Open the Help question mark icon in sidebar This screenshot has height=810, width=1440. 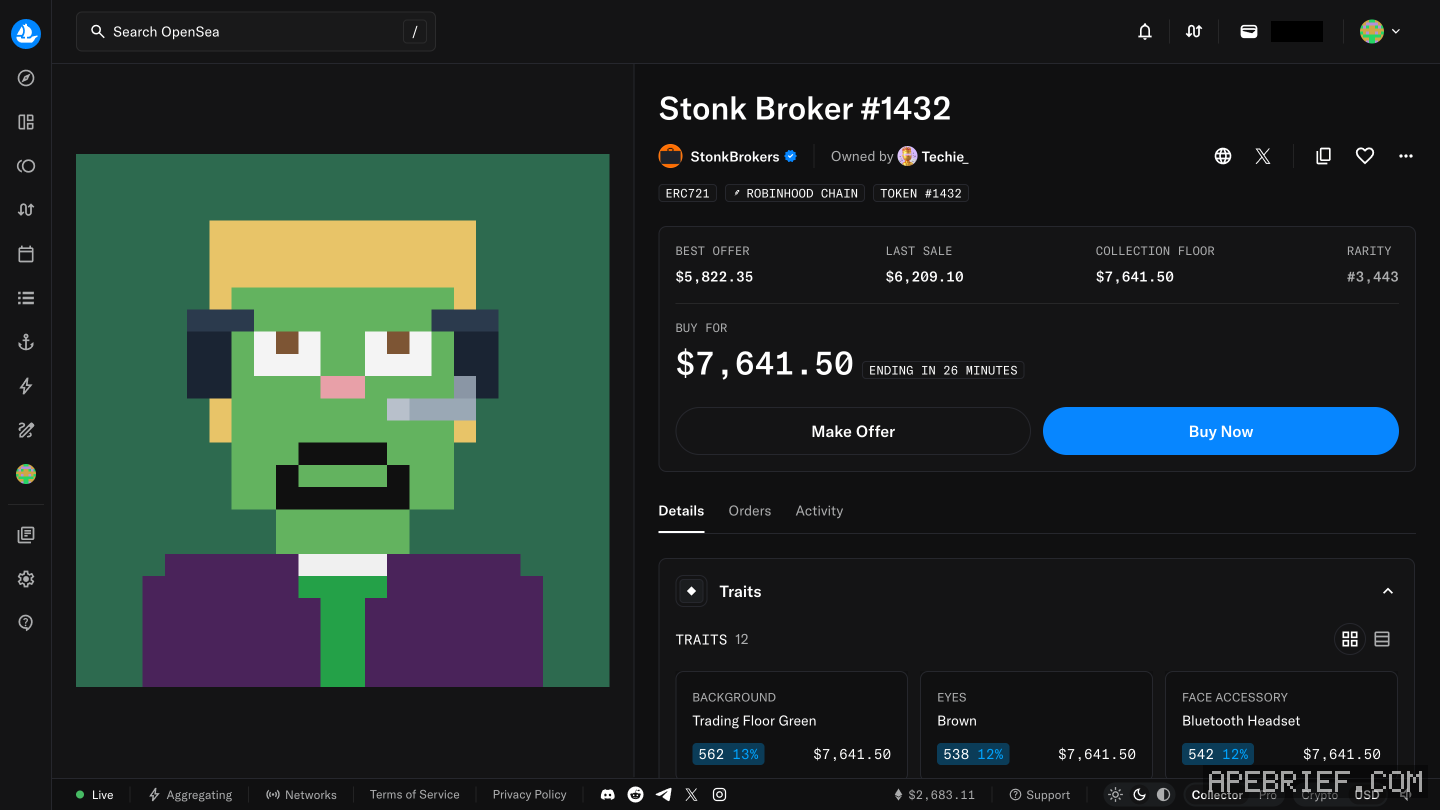[x=26, y=623]
